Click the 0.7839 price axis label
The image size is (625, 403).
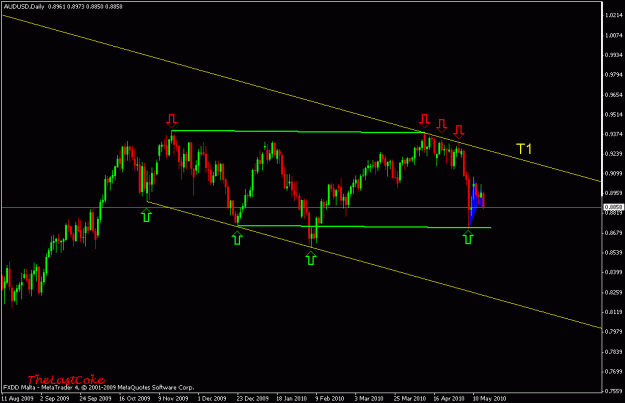[x=613, y=352]
